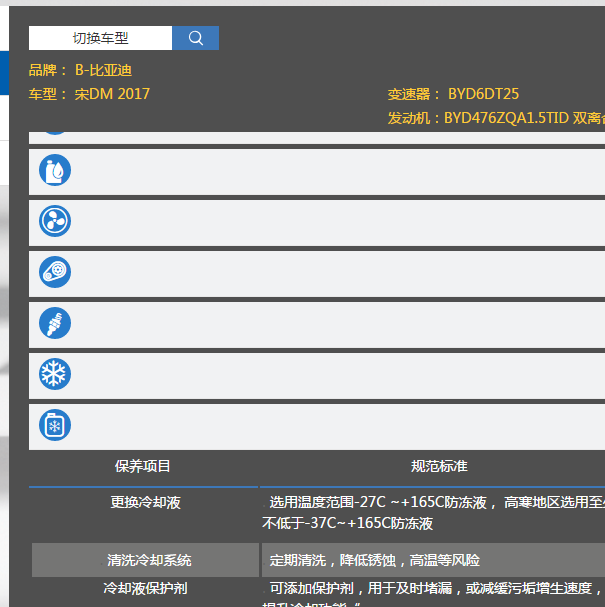Click the 变速器： BYD6DT25 label

[453, 94]
